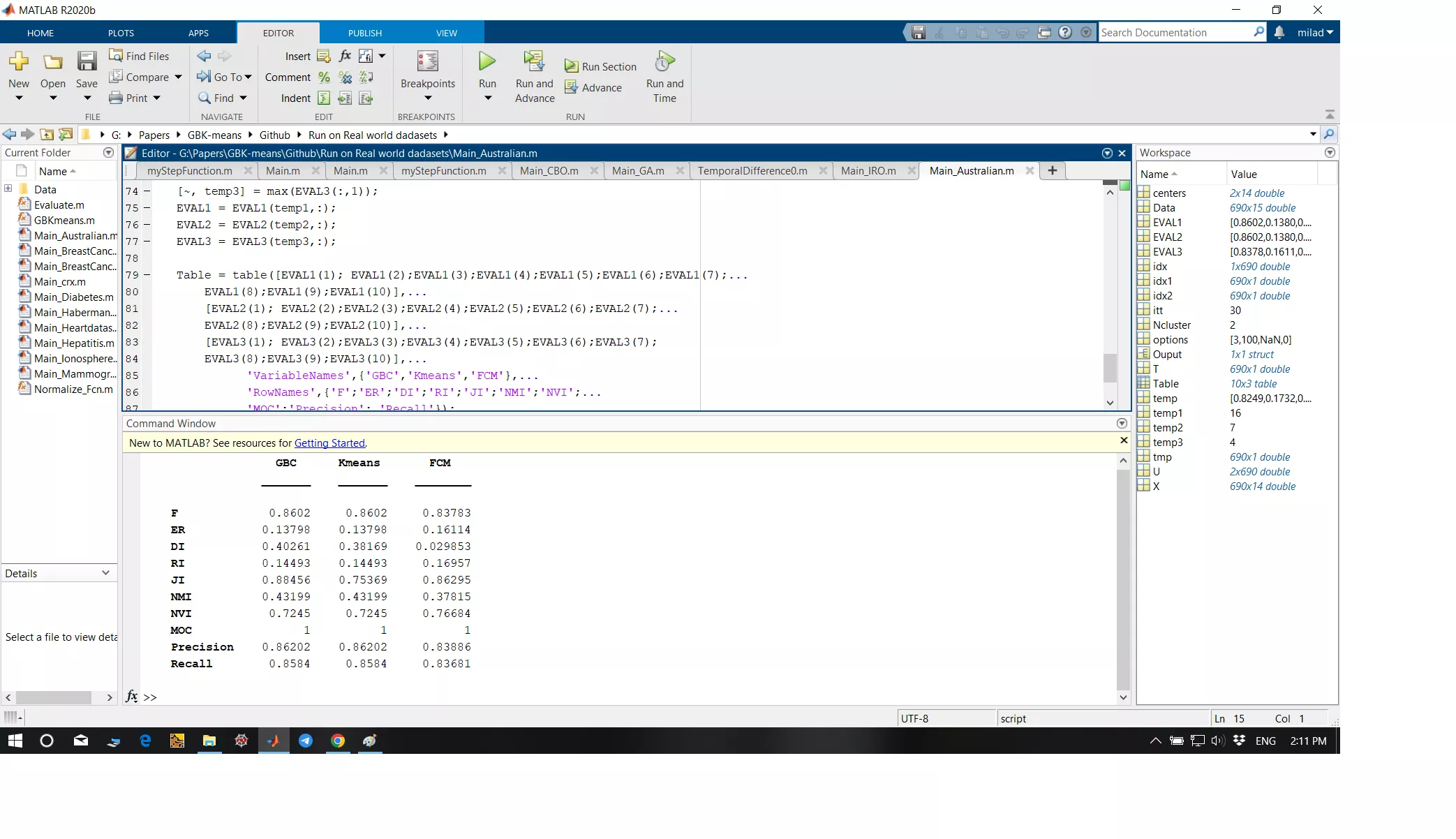Image resolution: width=1456 pixels, height=839 pixels.
Task: Switch to the HOME ribbon tab
Action: 40,33
